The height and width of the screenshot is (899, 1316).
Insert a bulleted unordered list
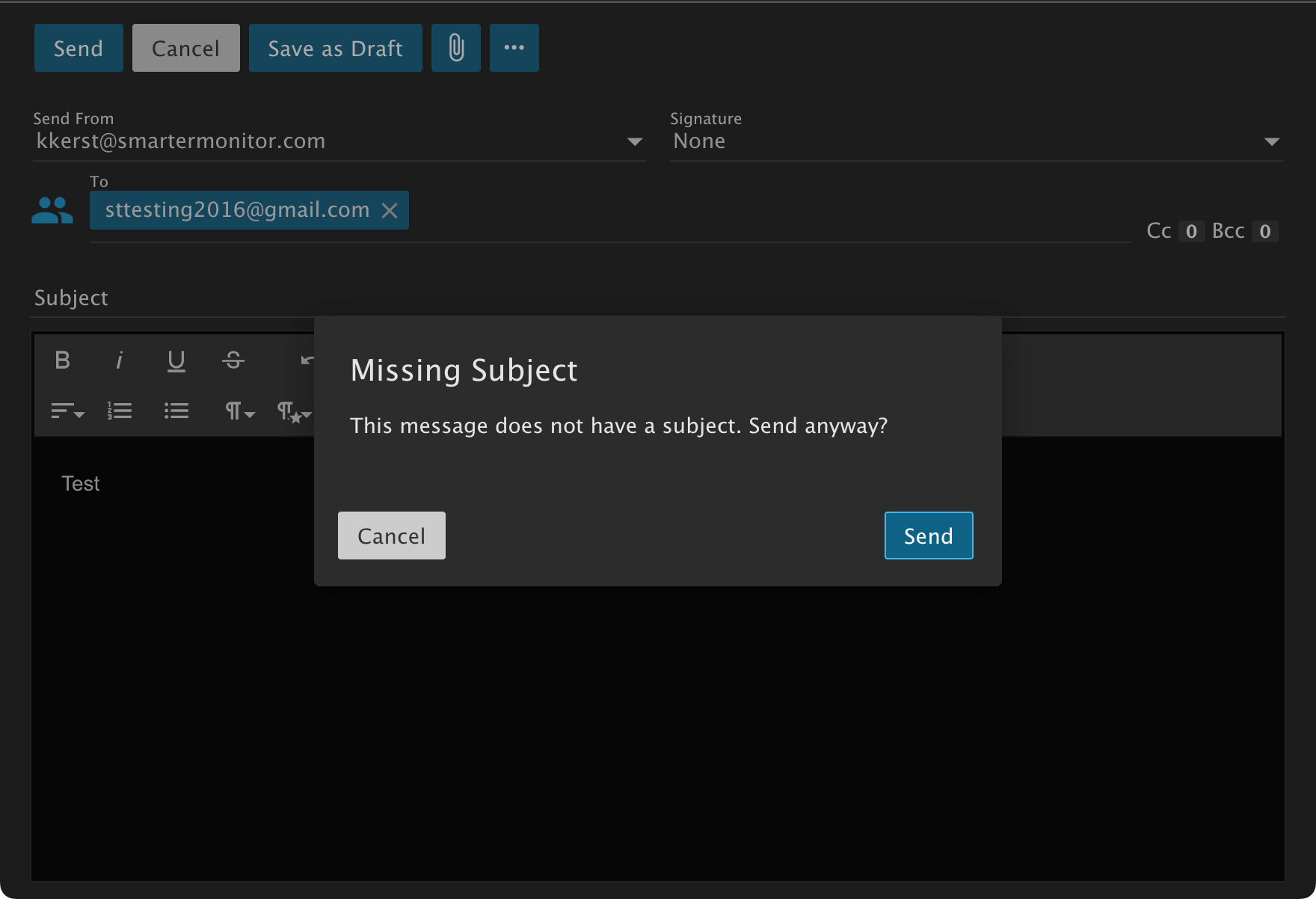click(x=176, y=411)
